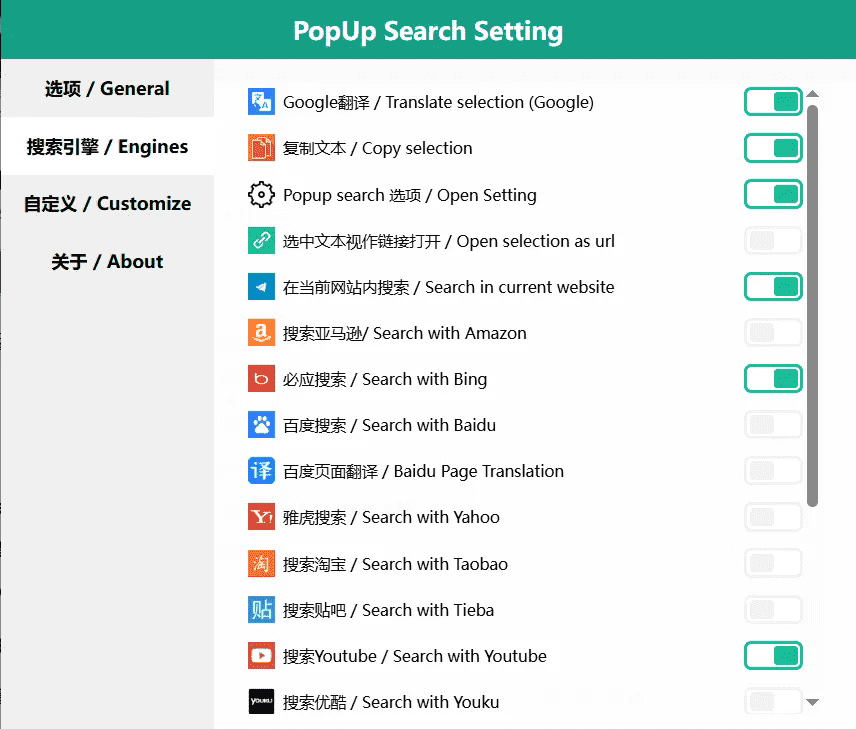
Task: Click the red Bing icon
Action: [261, 379]
